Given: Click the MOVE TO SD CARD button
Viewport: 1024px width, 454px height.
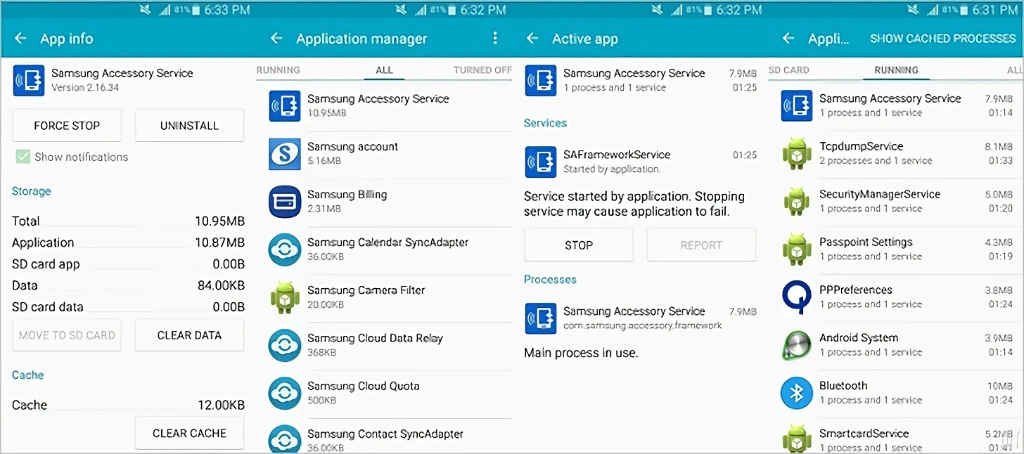Looking at the screenshot, I should tap(67, 335).
